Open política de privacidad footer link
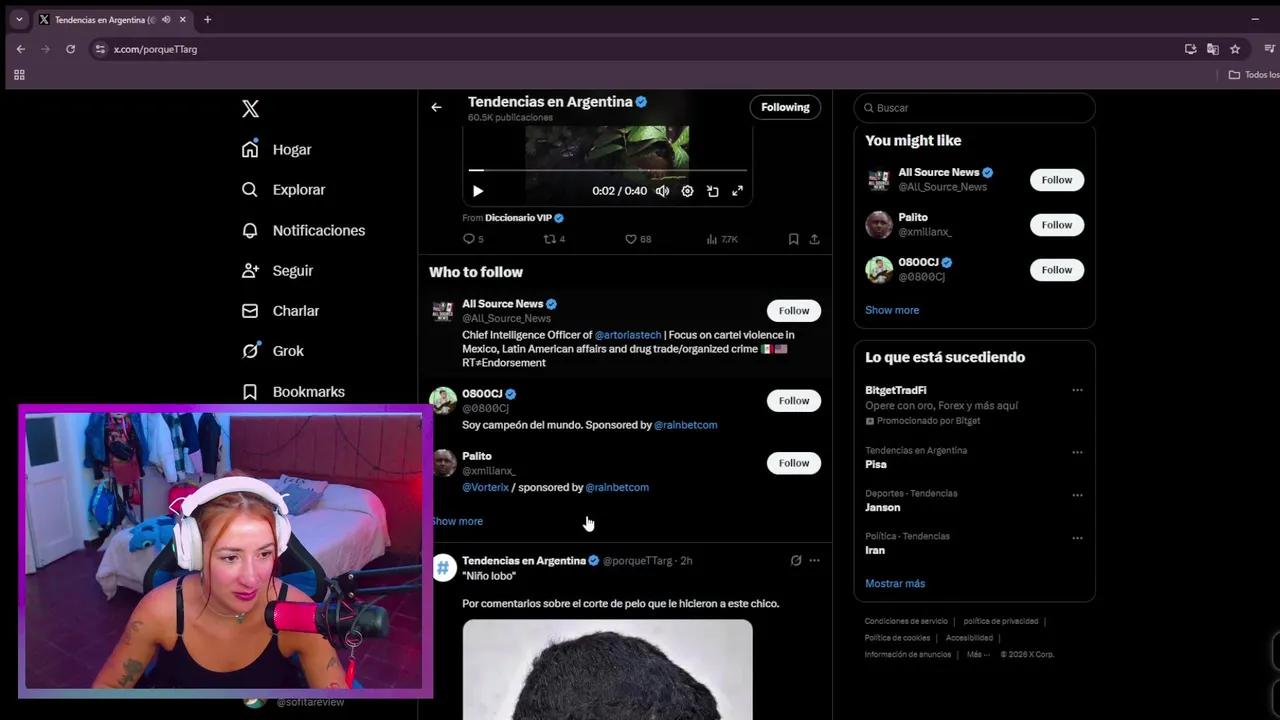Image resolution: width=1280 pixels, height=720 pixels. coord(1001,621)
